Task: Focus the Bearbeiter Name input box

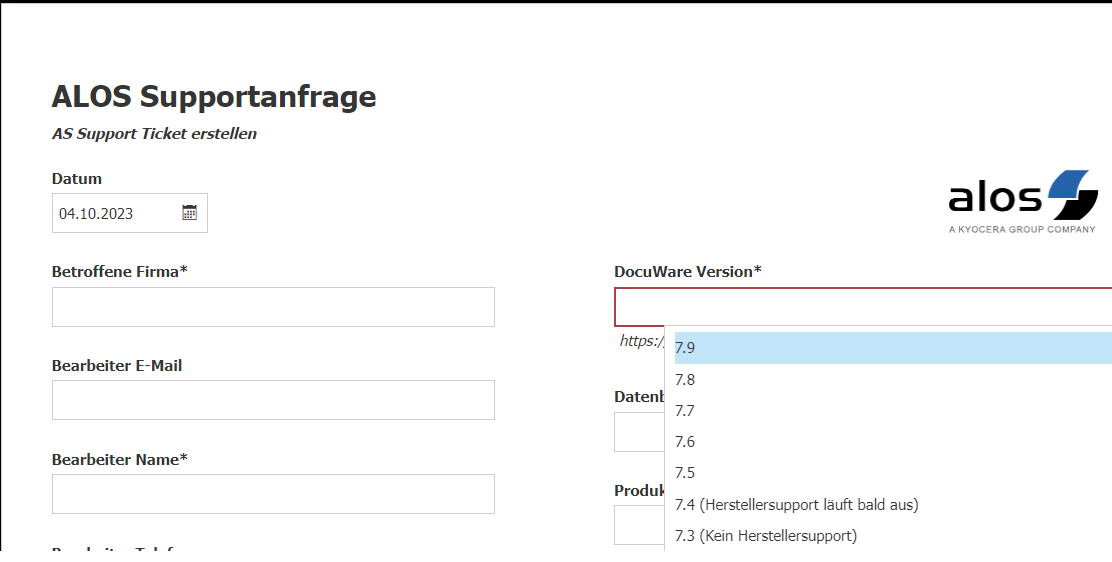Action: [x=273, y=494]
